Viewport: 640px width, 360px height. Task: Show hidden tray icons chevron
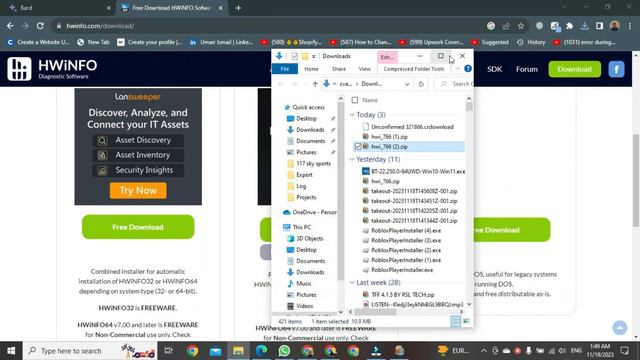[x=484, y=351]
